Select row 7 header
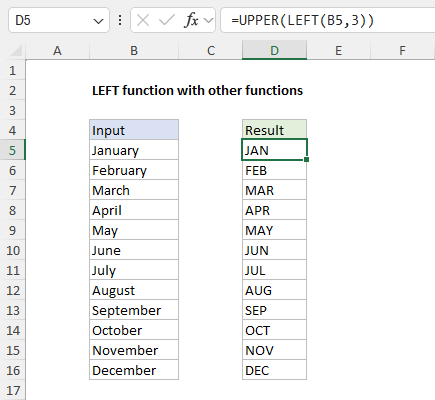Viewport: 435px width, 400px height. point(13,190)
